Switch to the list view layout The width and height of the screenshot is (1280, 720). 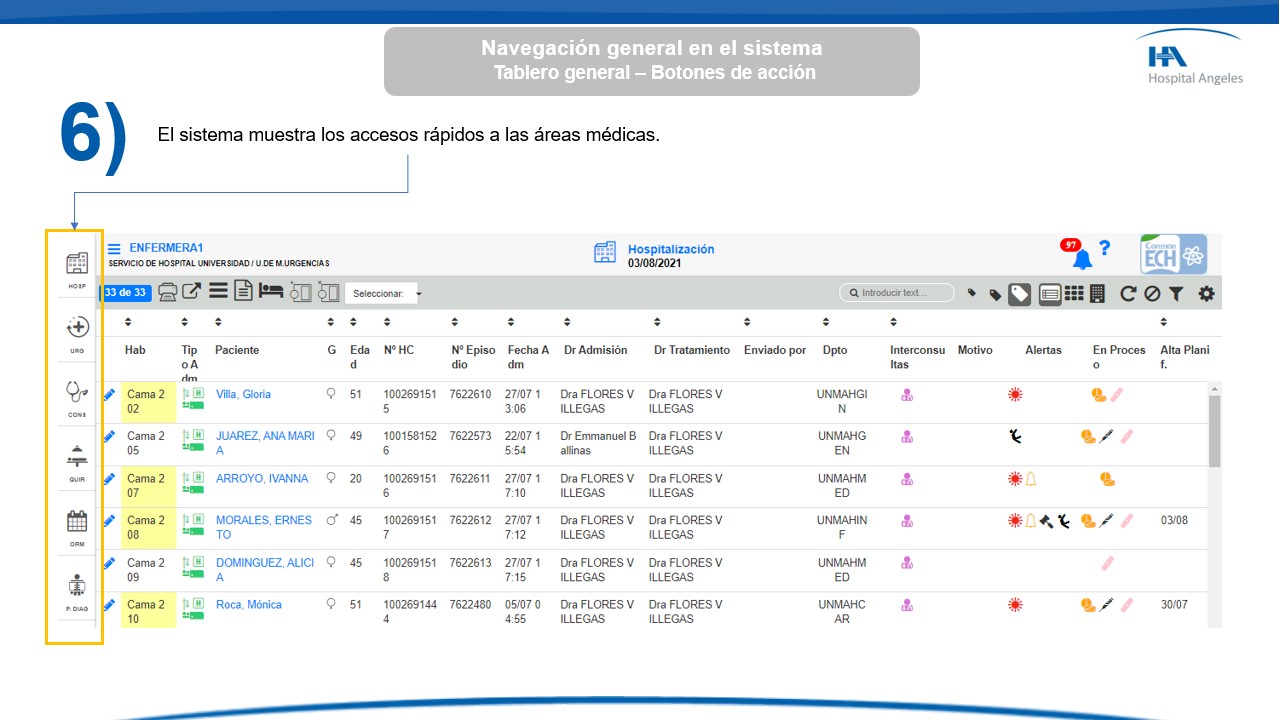pyautogui.click(x=1050, y=293)
